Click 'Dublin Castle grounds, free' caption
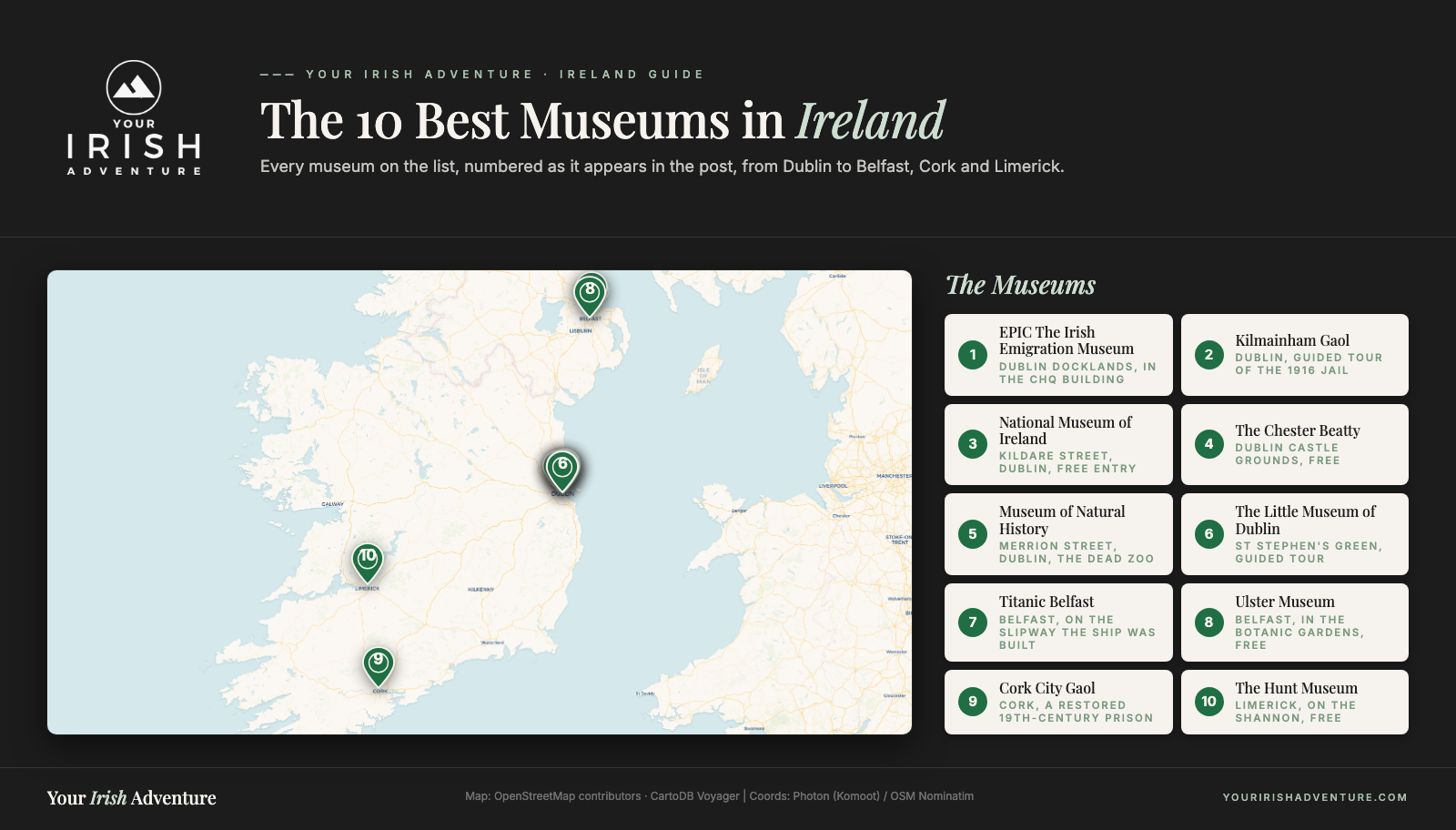This screenshot has height=830, width=1456. 1288,454
